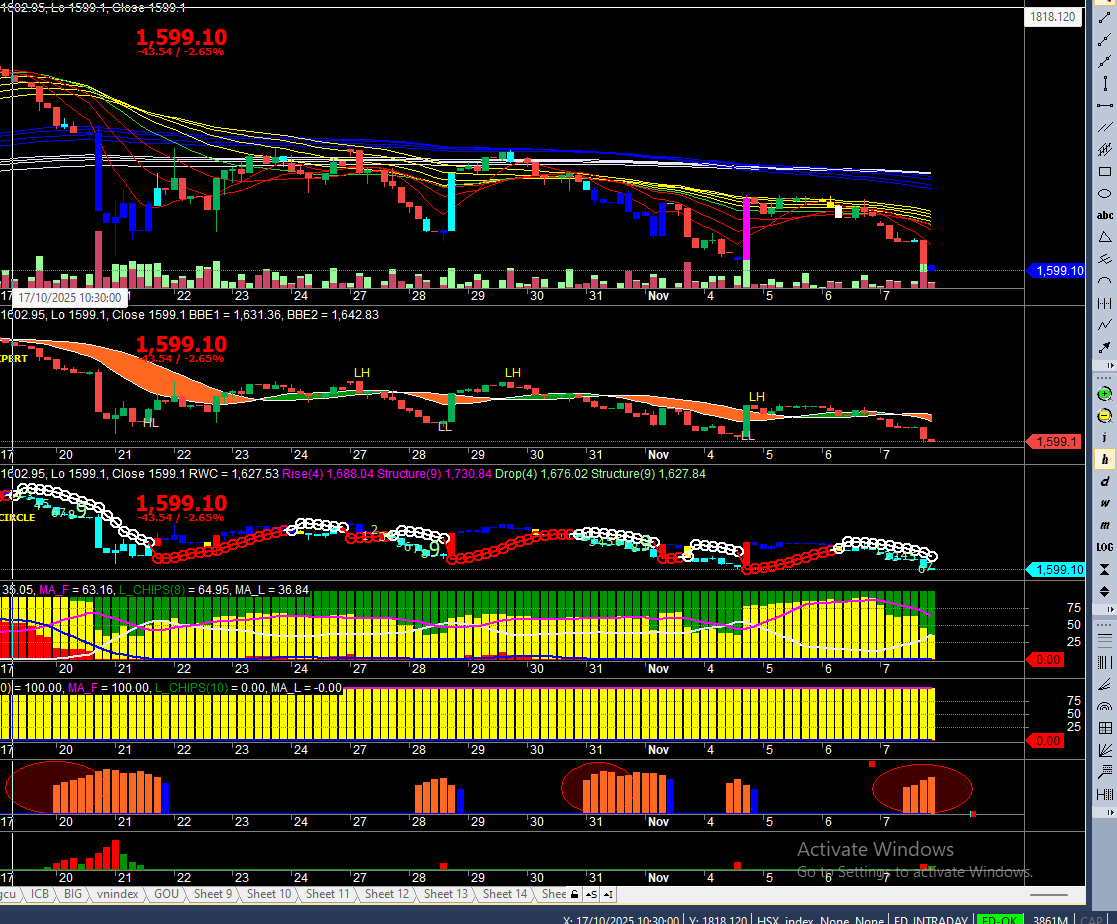1117x924 pixels.
Task: Select the Triangle drawing tool
Action: point(1105,237)
